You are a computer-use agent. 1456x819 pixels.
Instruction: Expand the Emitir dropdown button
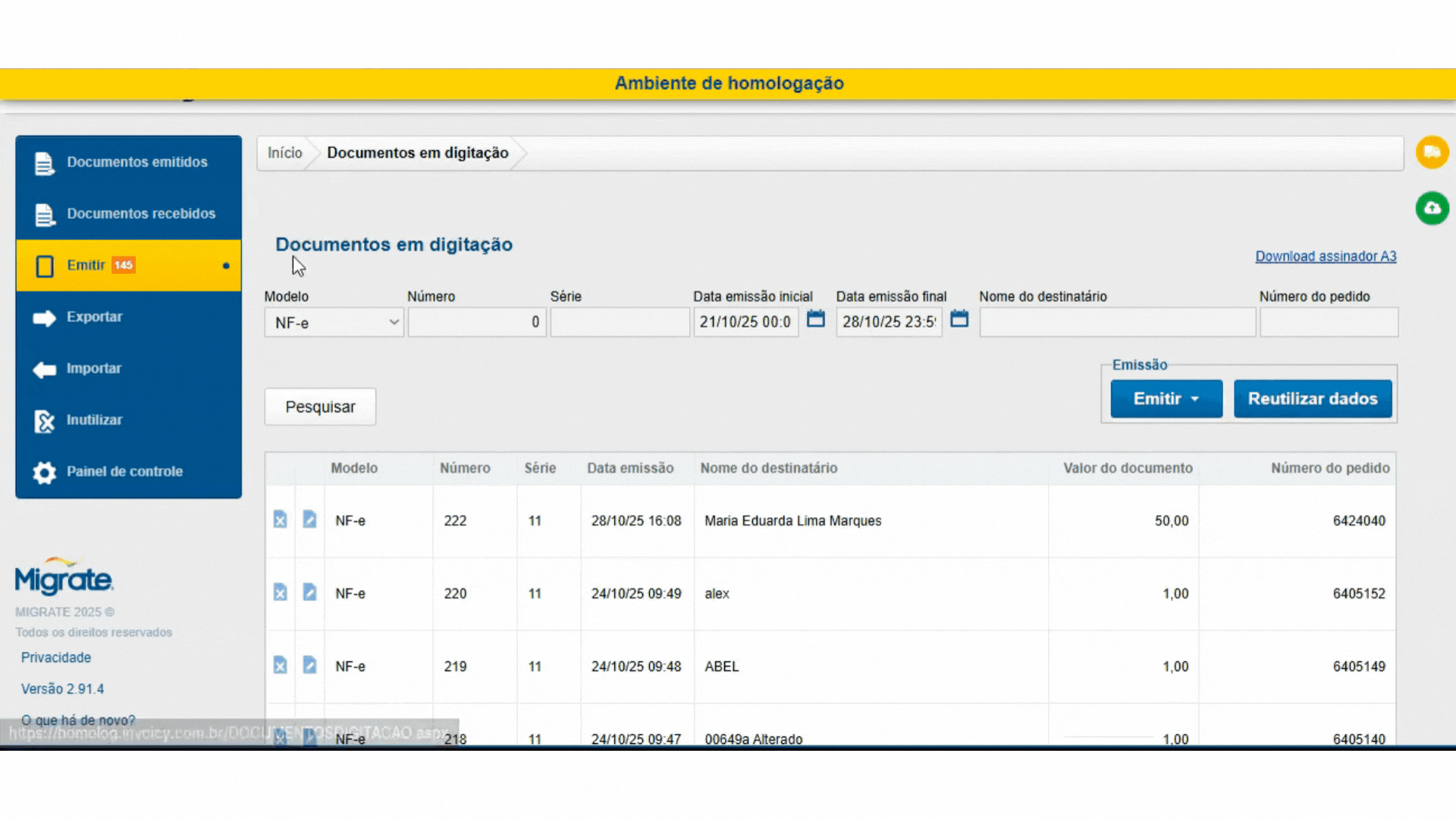pos(1166,399)
